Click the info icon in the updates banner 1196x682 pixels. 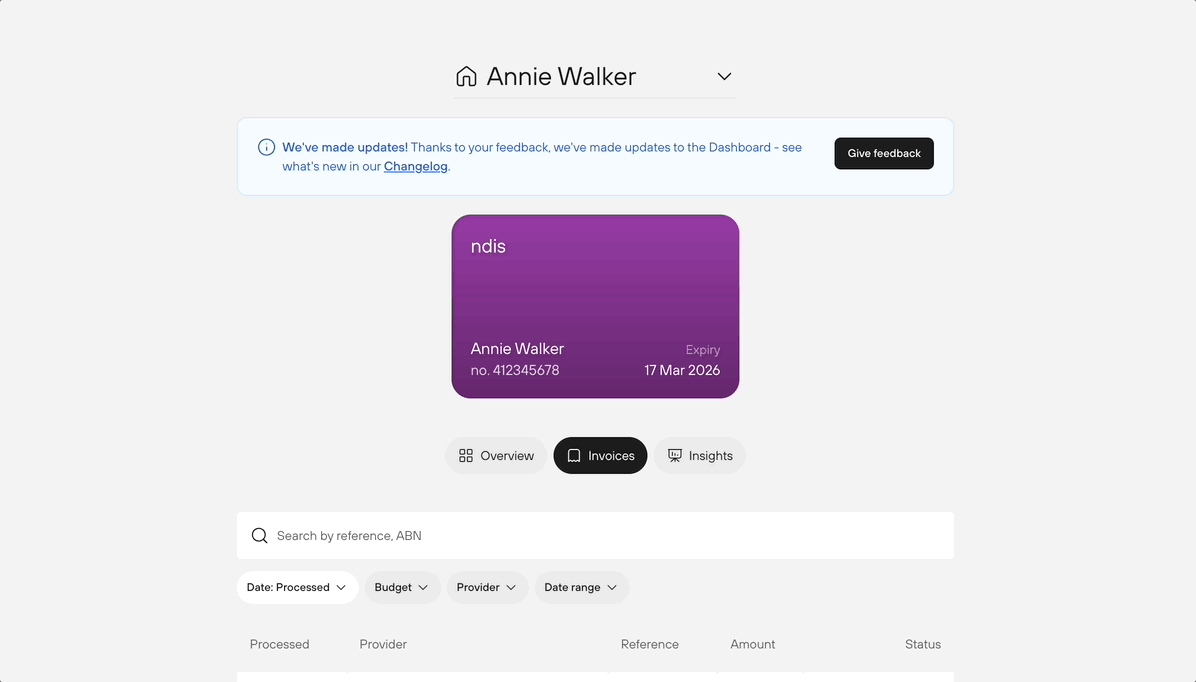click(x=266, y=147)
